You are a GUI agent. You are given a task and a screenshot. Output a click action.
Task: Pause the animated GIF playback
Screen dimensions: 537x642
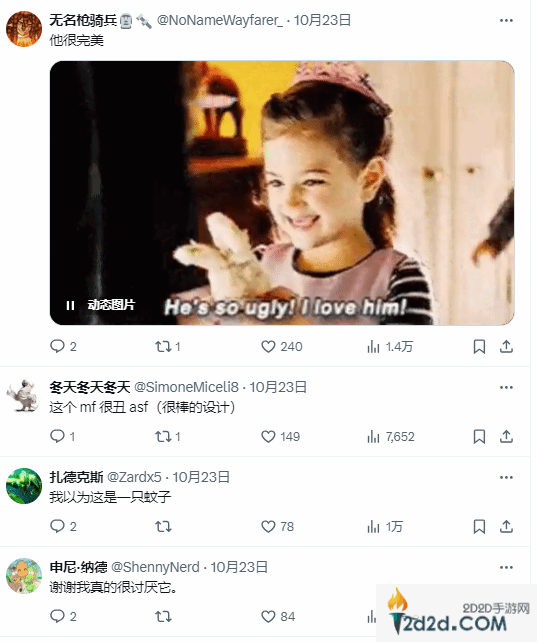(70, 305)
